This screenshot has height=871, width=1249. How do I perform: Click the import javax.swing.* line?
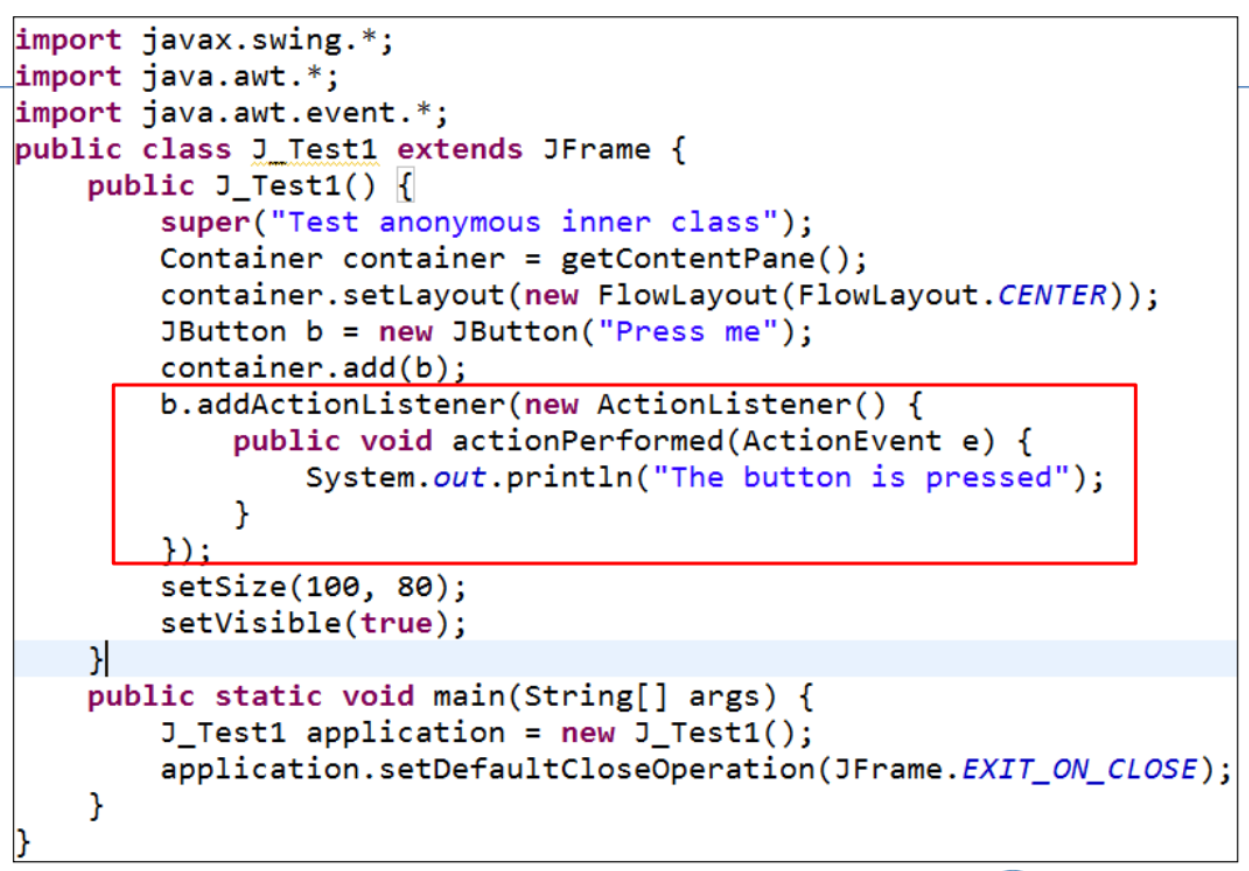204,41
